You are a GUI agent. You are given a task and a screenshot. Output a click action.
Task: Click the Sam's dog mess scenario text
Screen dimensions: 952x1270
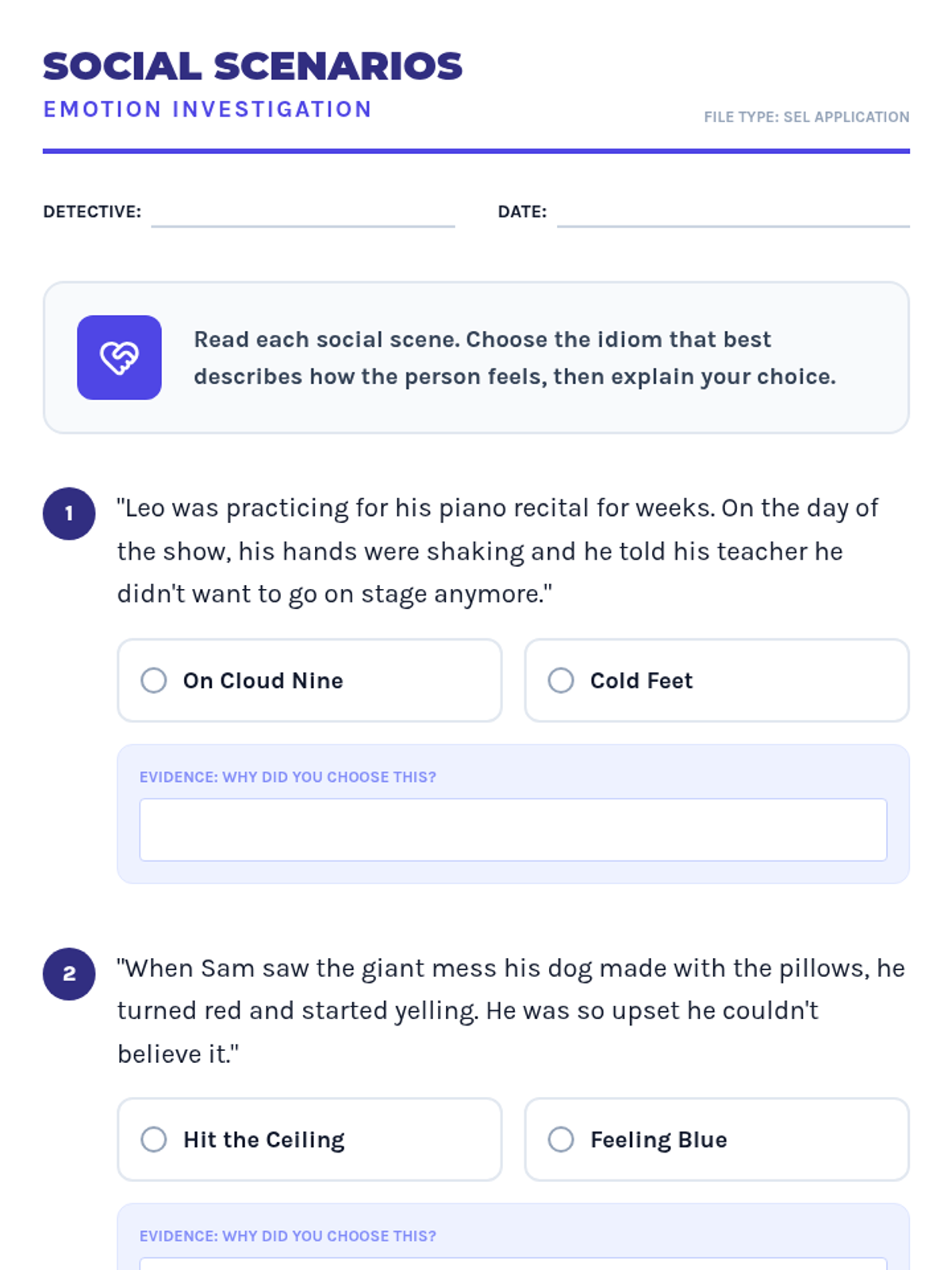tap(511, 1010)
